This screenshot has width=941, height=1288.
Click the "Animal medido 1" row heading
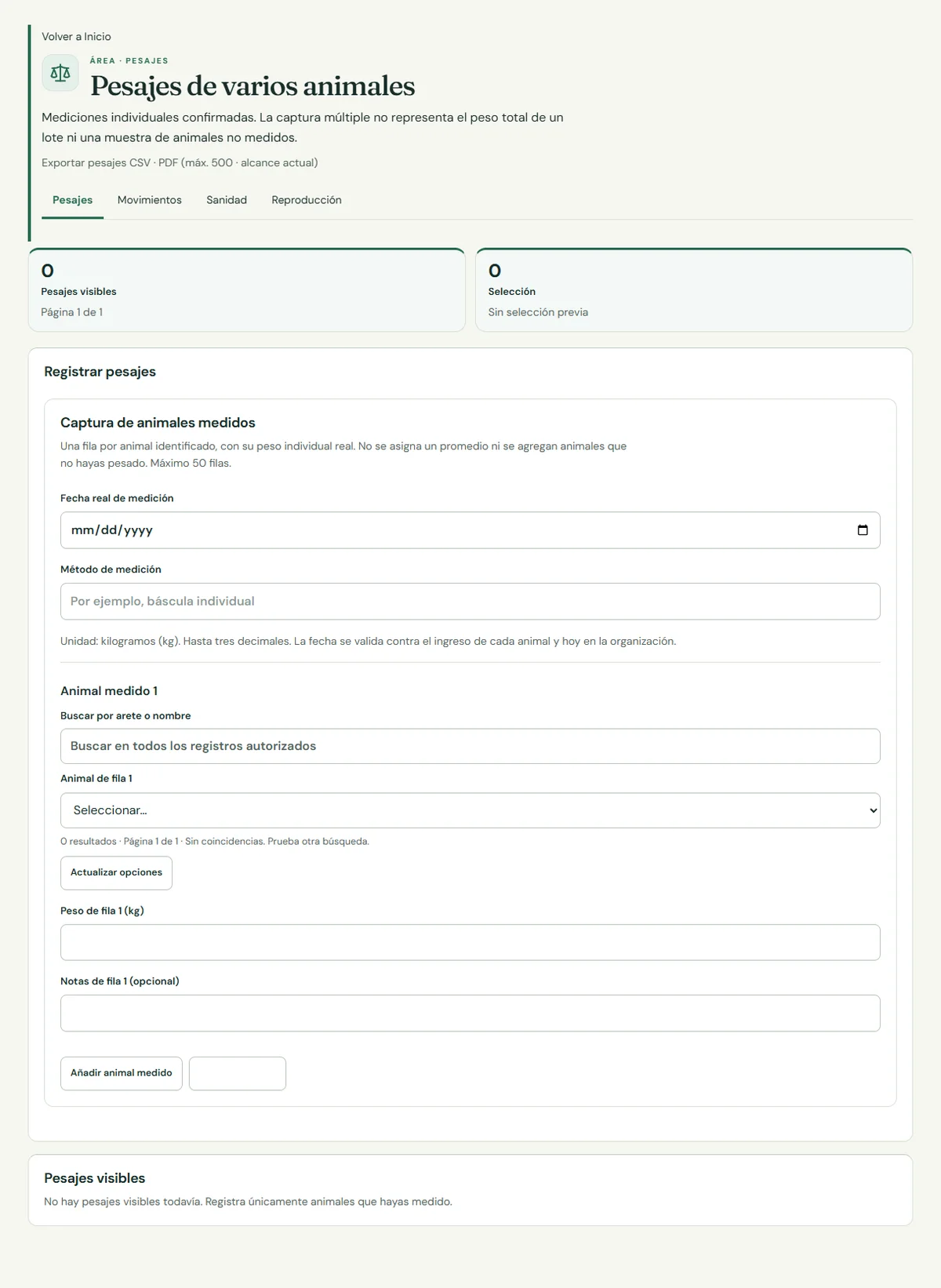pos(109,691)
